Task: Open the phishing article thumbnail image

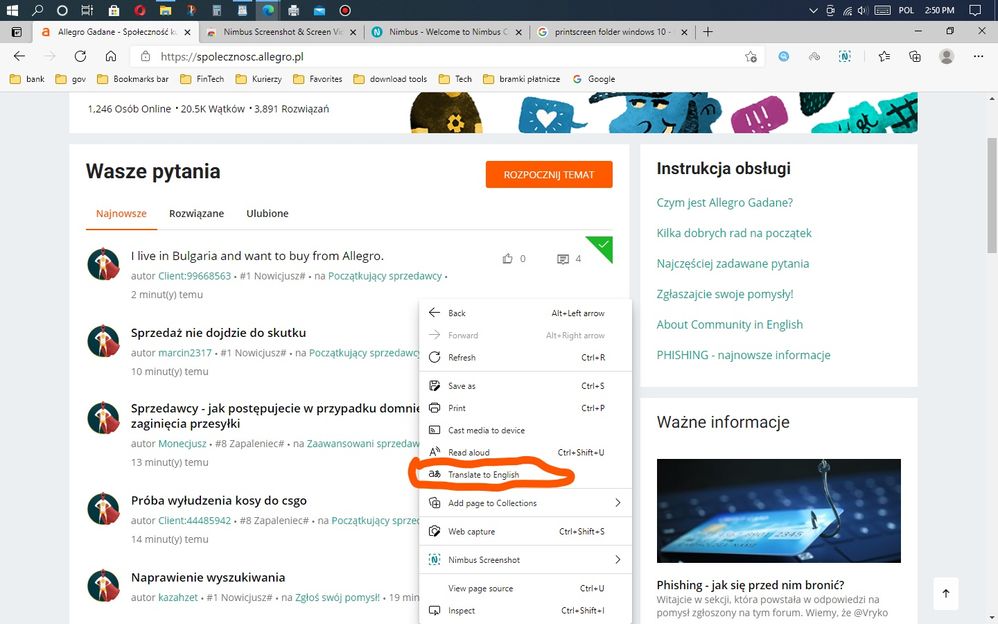Action: (x=778, y=511)
